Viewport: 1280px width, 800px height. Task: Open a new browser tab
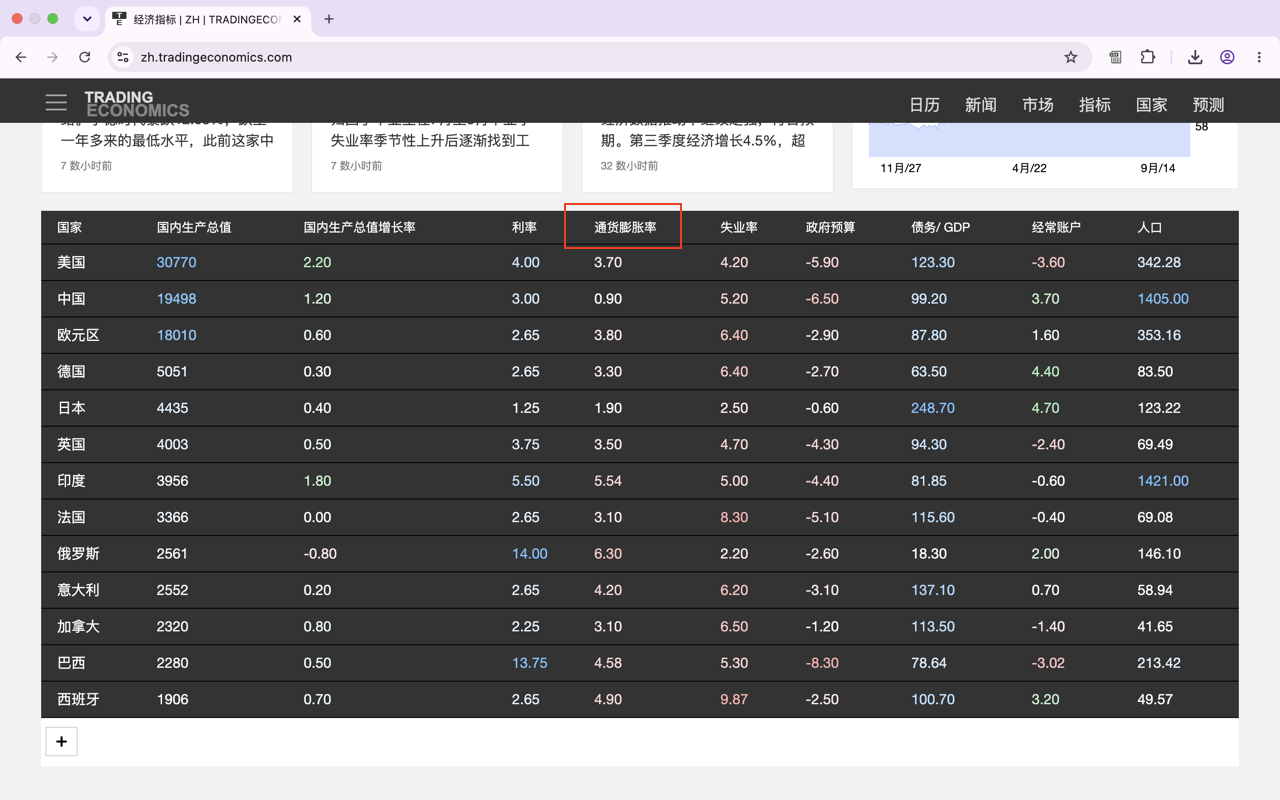[x=329, y=19]
